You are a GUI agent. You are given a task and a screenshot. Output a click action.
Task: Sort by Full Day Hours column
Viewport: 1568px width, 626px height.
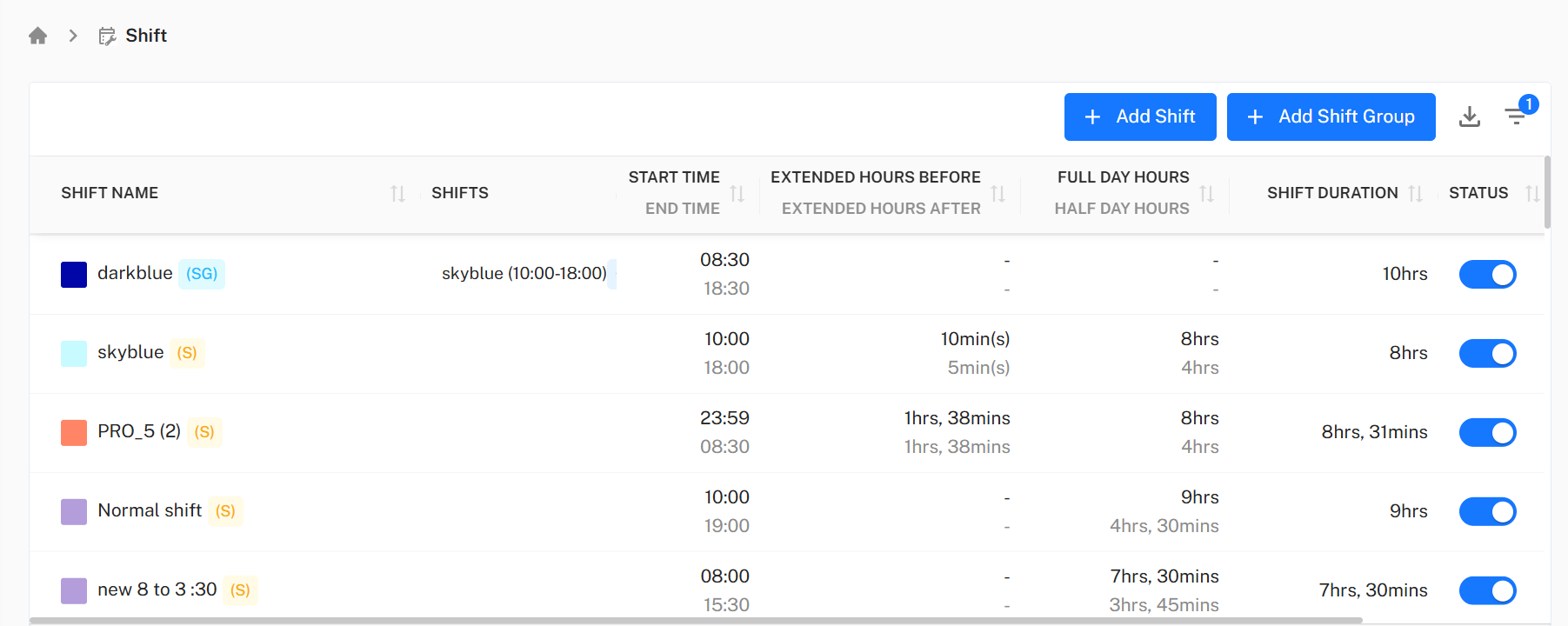click(x=1206, y=193)
